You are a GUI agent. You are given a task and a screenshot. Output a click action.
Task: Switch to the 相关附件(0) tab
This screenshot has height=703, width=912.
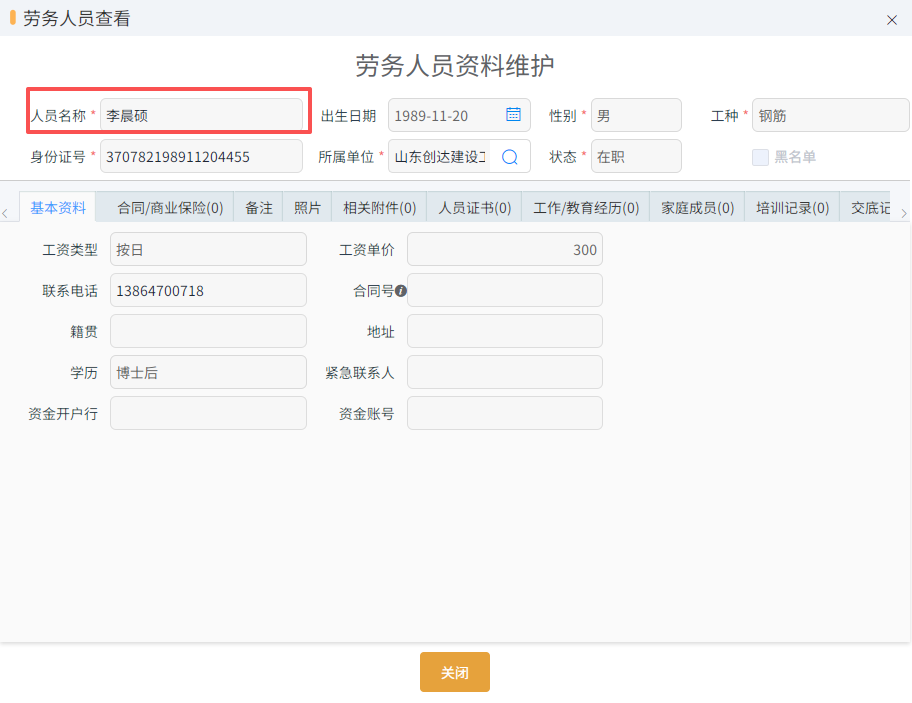click(x=379, y=208)
